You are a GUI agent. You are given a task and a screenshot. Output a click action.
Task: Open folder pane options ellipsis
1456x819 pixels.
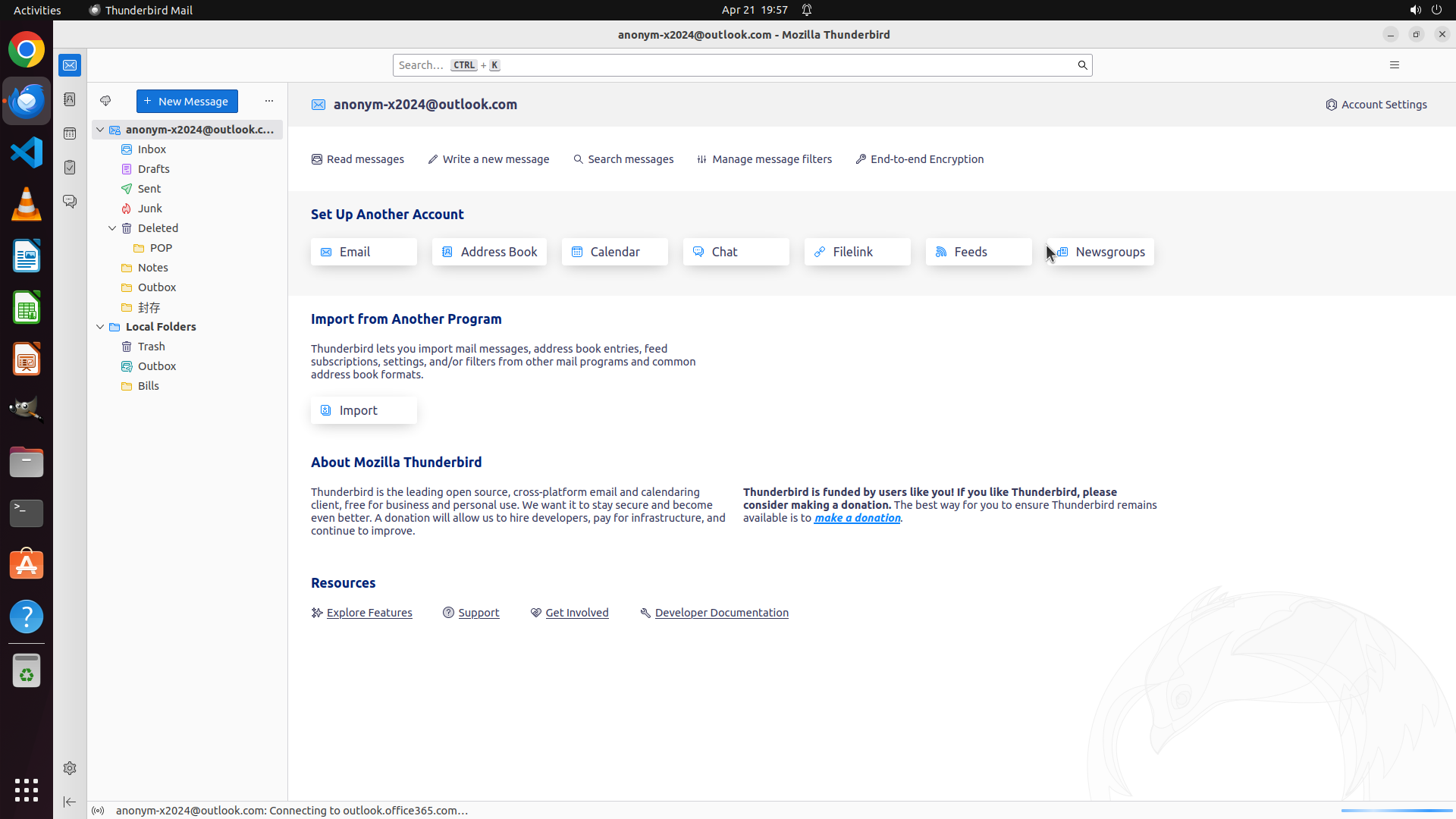(269, 101)
